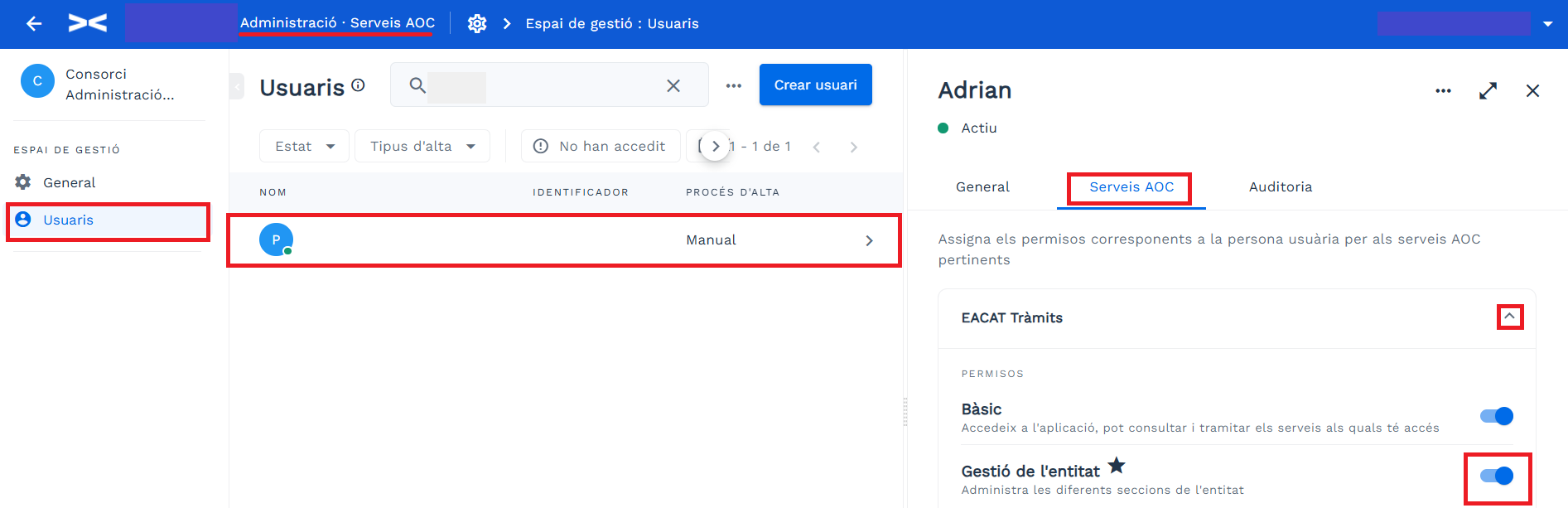Open the Estat filter dropdown

304,146
